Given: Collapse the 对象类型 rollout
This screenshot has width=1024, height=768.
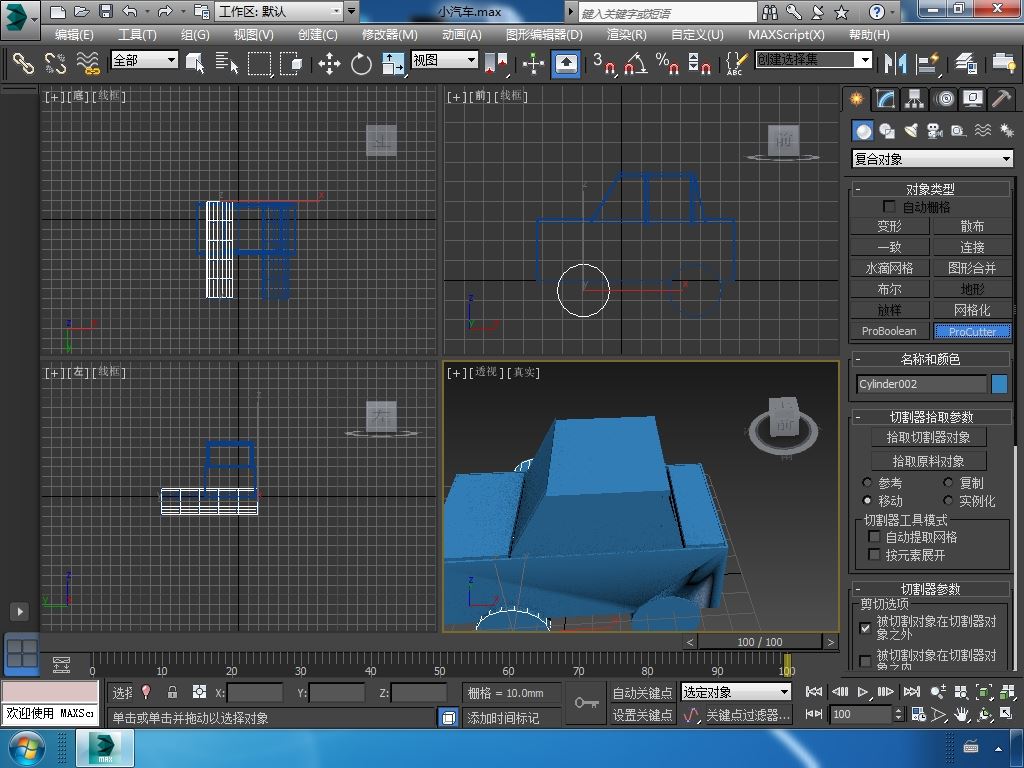Looking at the screenshot, I should tap(930, 189).
